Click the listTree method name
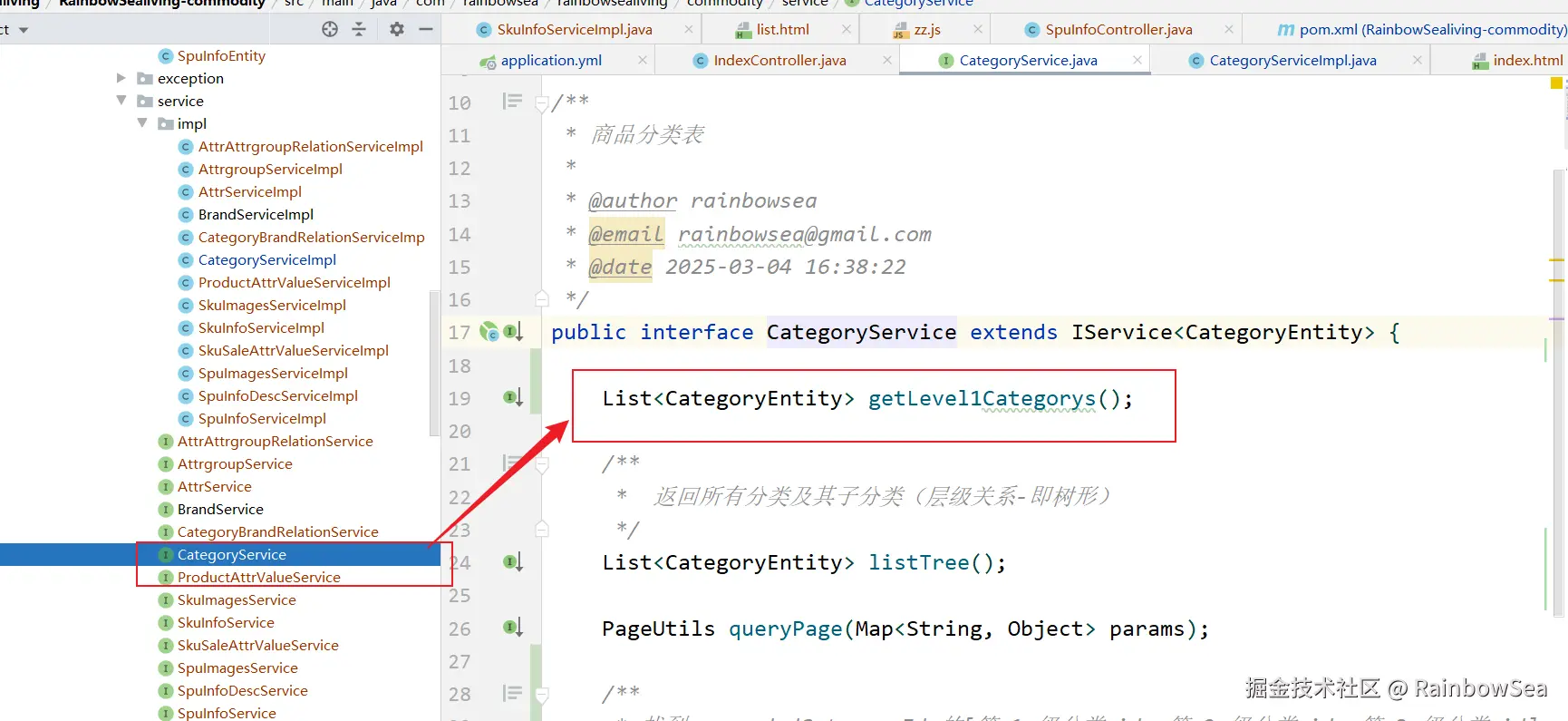The image size is (1568, 721). [x=918, y=562]
